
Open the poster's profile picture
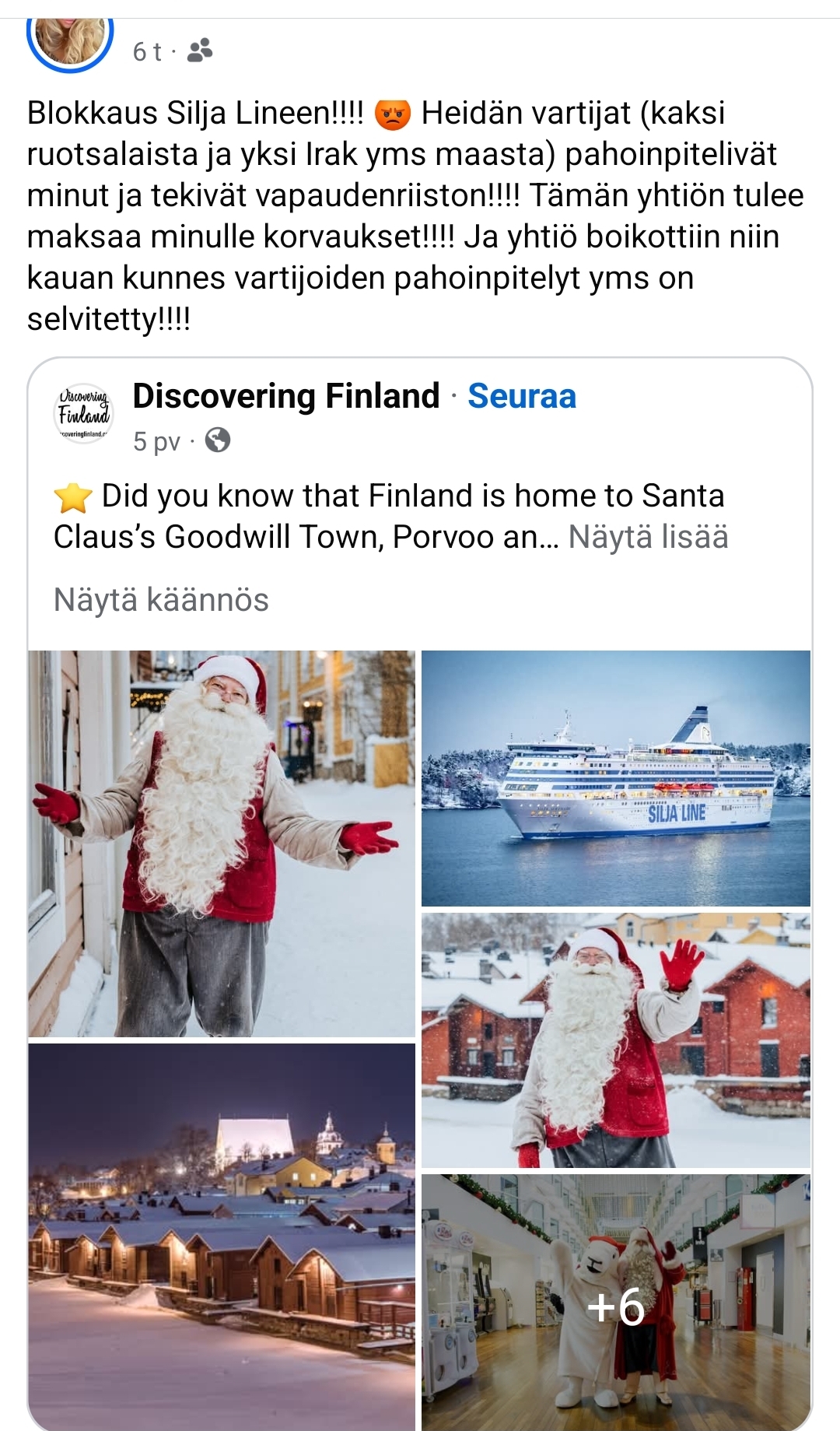[x=70, y=40]
